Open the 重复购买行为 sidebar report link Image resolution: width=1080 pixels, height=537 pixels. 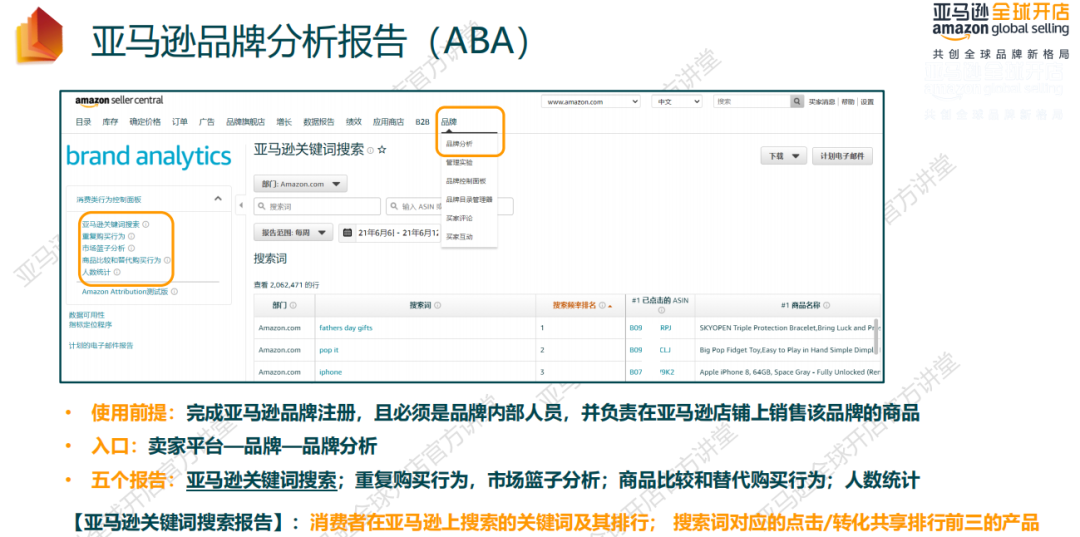pyautogui.click(x=103, y=236)
